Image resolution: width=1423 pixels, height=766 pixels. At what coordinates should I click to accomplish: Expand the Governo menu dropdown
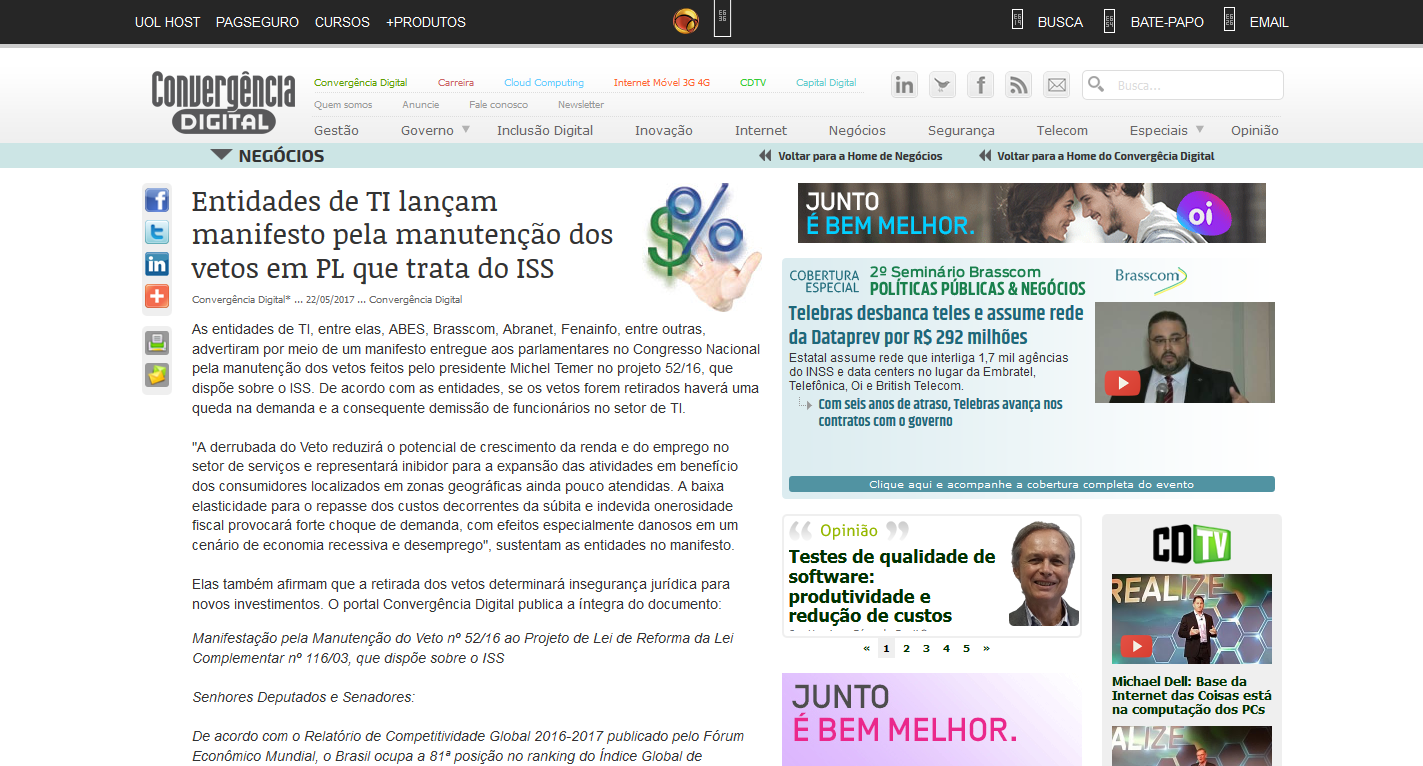point(464,130)
